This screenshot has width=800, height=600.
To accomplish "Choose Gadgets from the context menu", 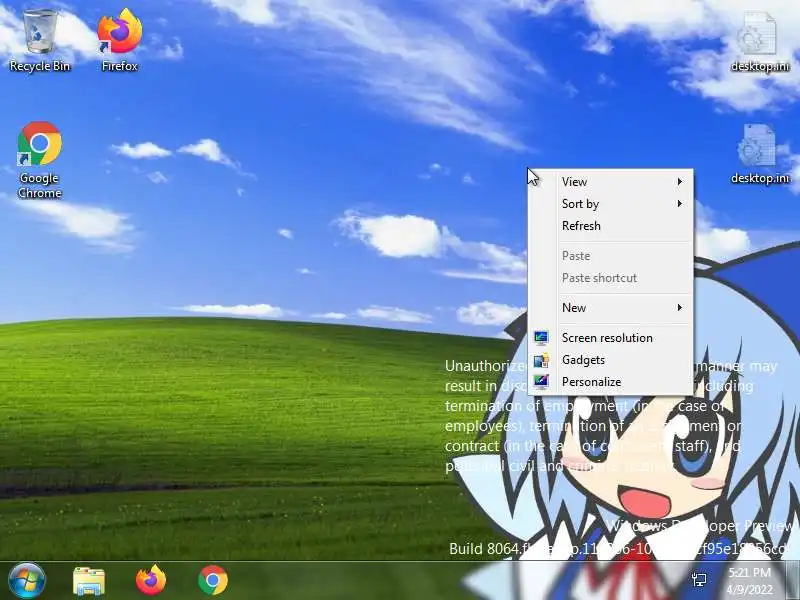I will [611, 360].
